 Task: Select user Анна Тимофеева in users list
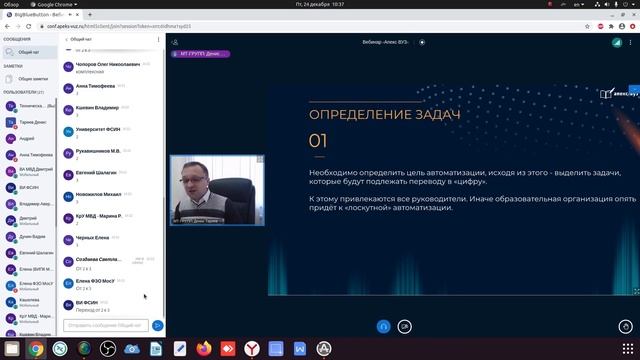pyautogui.click(x=29, y=155)
